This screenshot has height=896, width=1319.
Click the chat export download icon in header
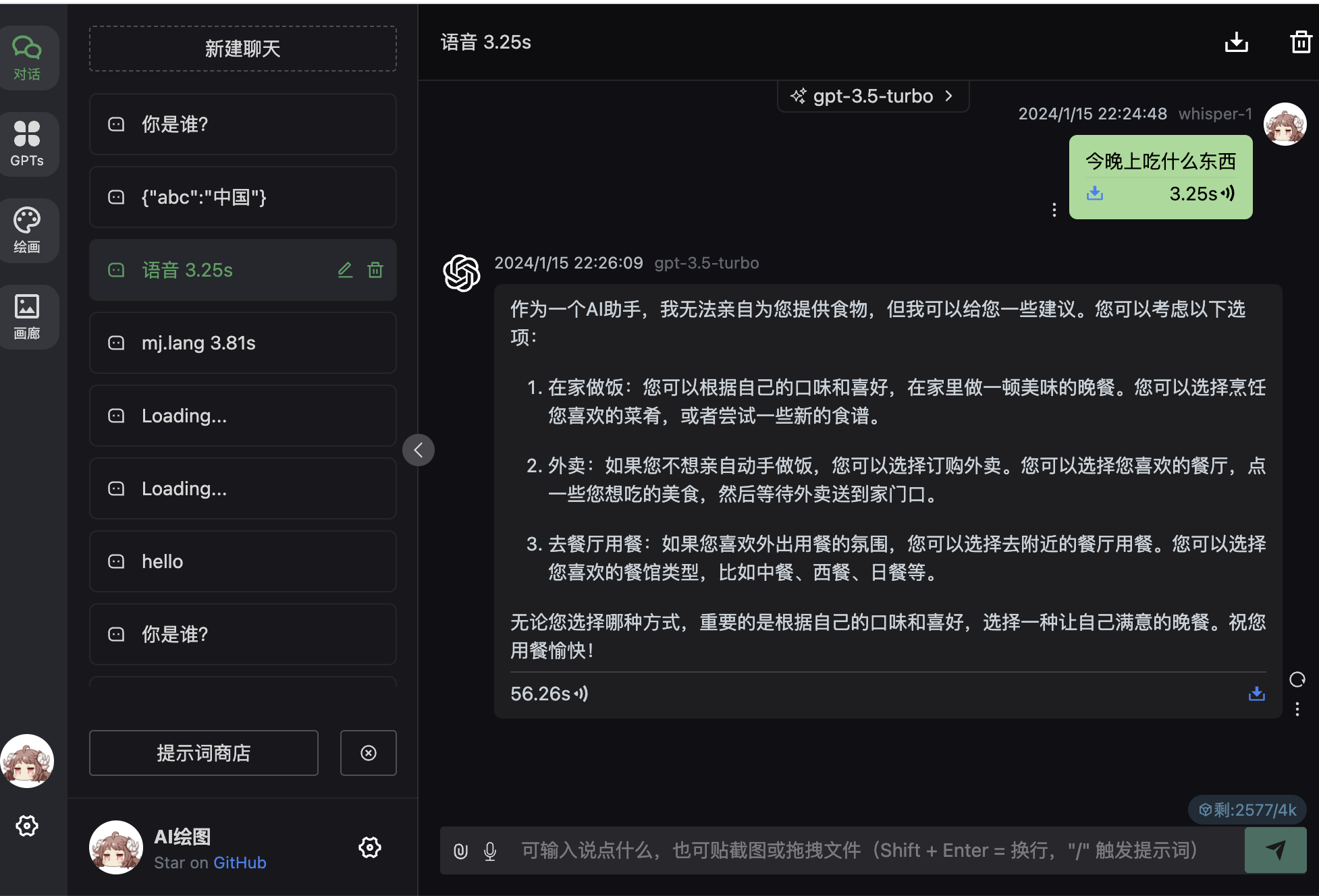(1236, 42)
